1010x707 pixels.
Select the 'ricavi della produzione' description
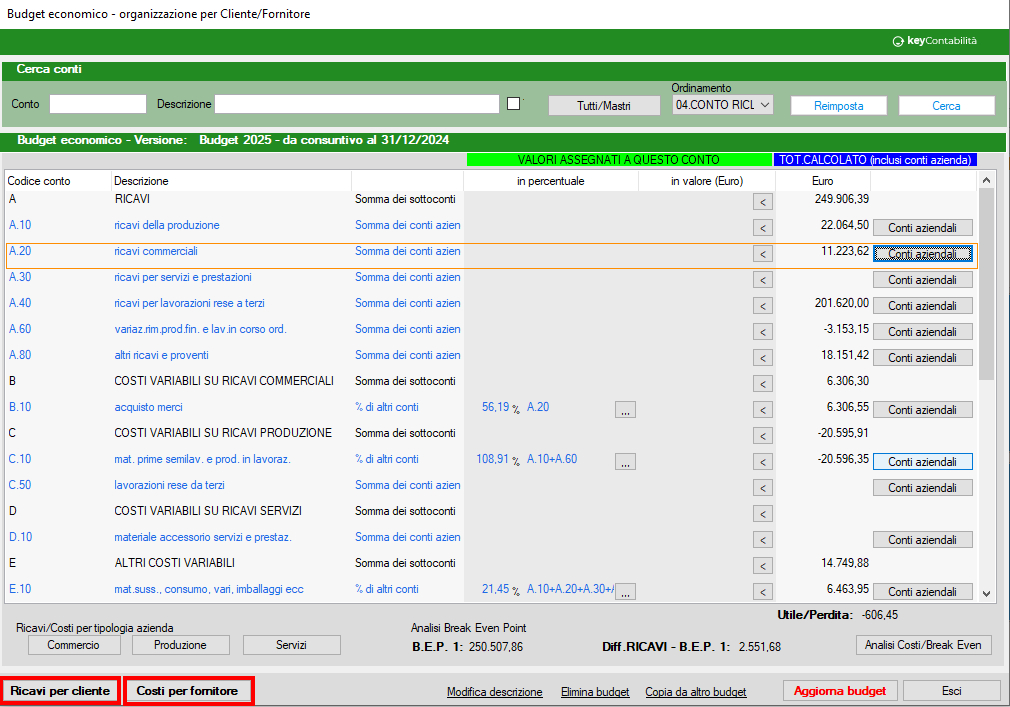coord(167,225)
